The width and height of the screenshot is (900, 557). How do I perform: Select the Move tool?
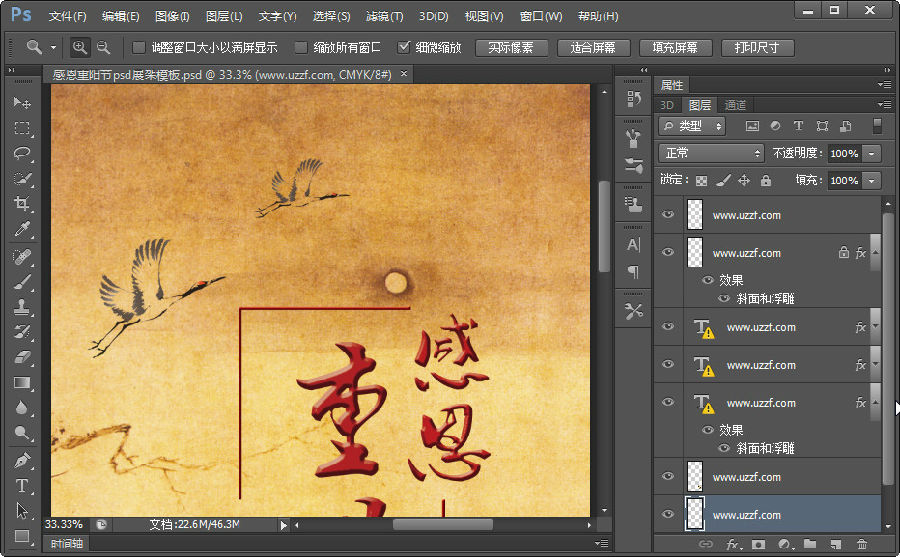click(22, 103)
